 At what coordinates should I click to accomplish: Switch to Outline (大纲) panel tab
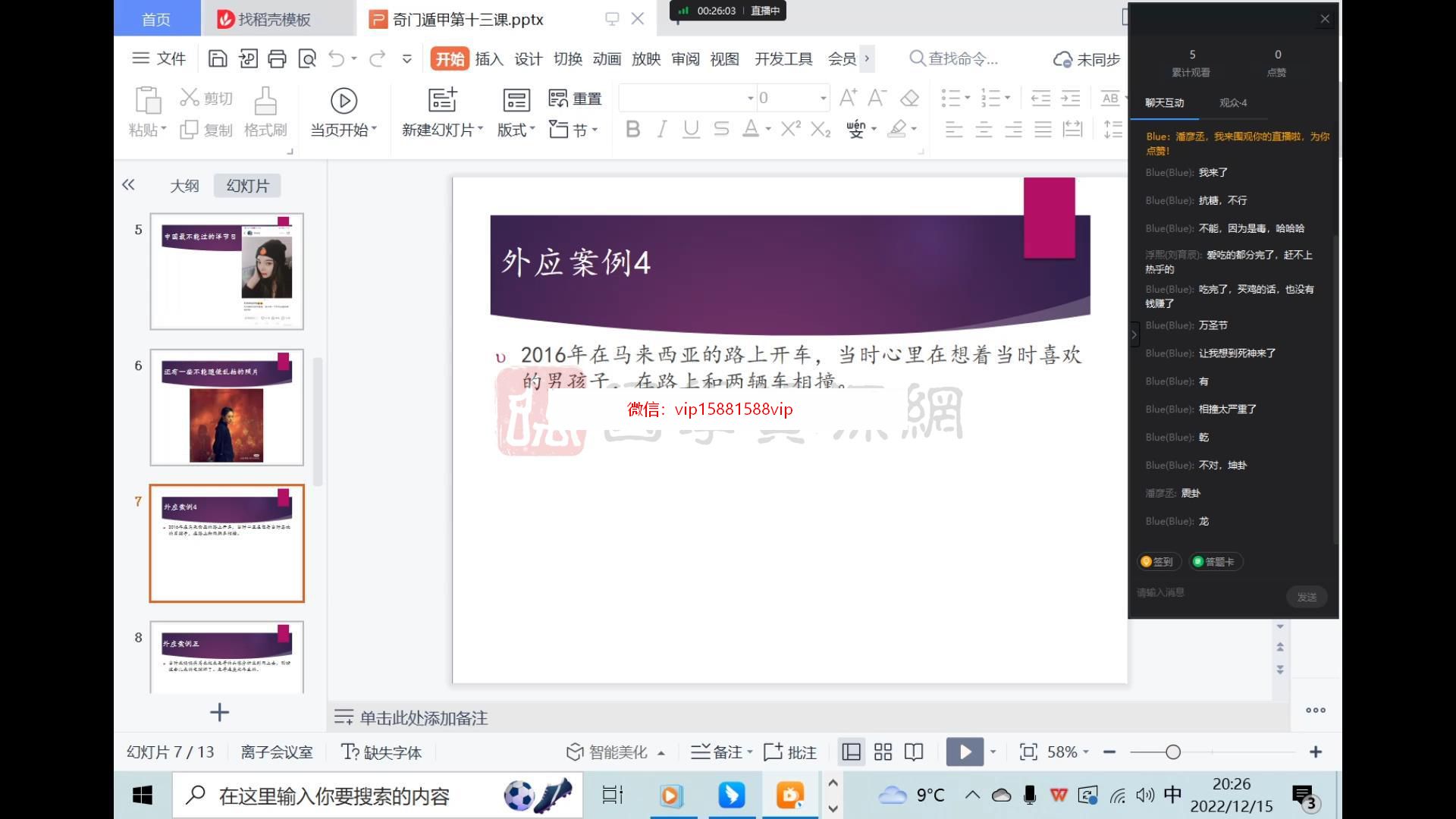point(184,186)
